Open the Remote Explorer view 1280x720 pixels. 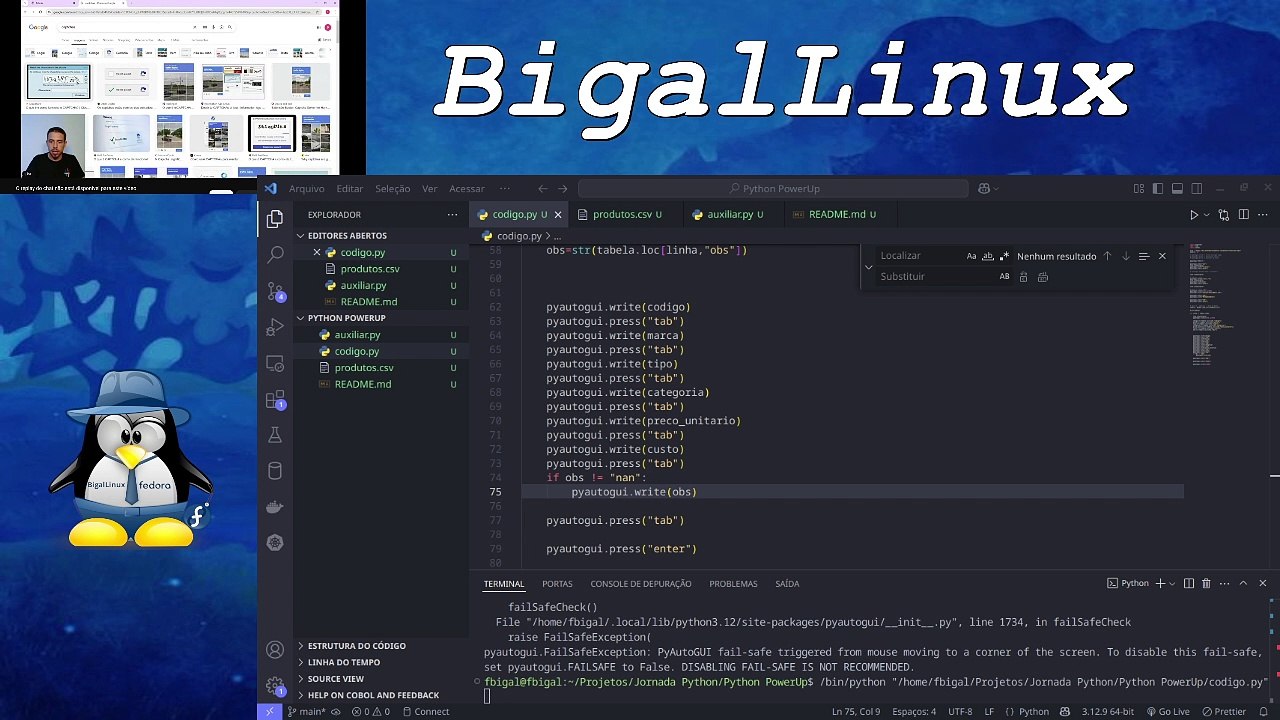click(x=275, y=364)
